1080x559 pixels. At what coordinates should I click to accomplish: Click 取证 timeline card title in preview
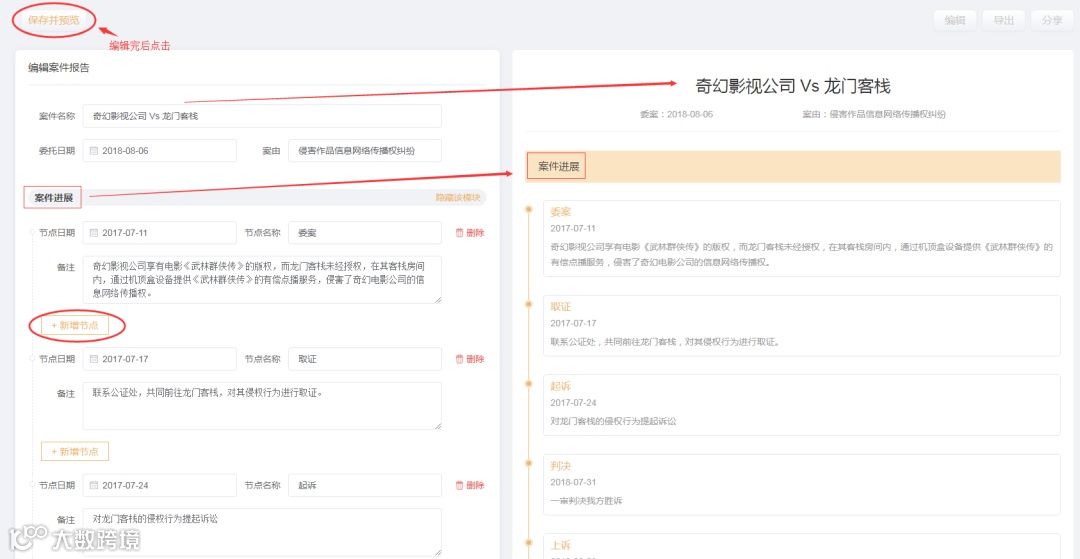(561, 307)
